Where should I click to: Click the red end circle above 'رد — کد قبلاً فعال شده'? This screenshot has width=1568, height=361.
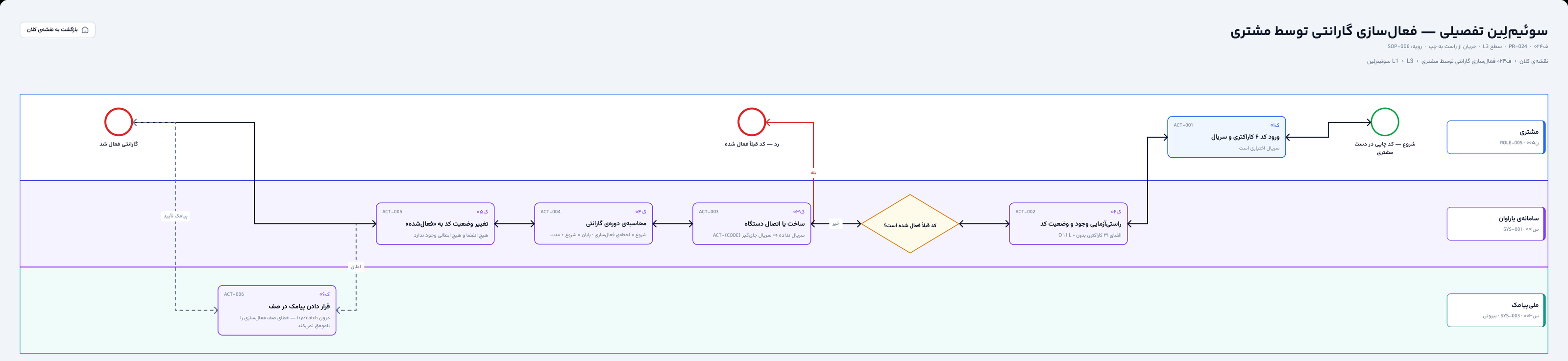coord(751,122)
